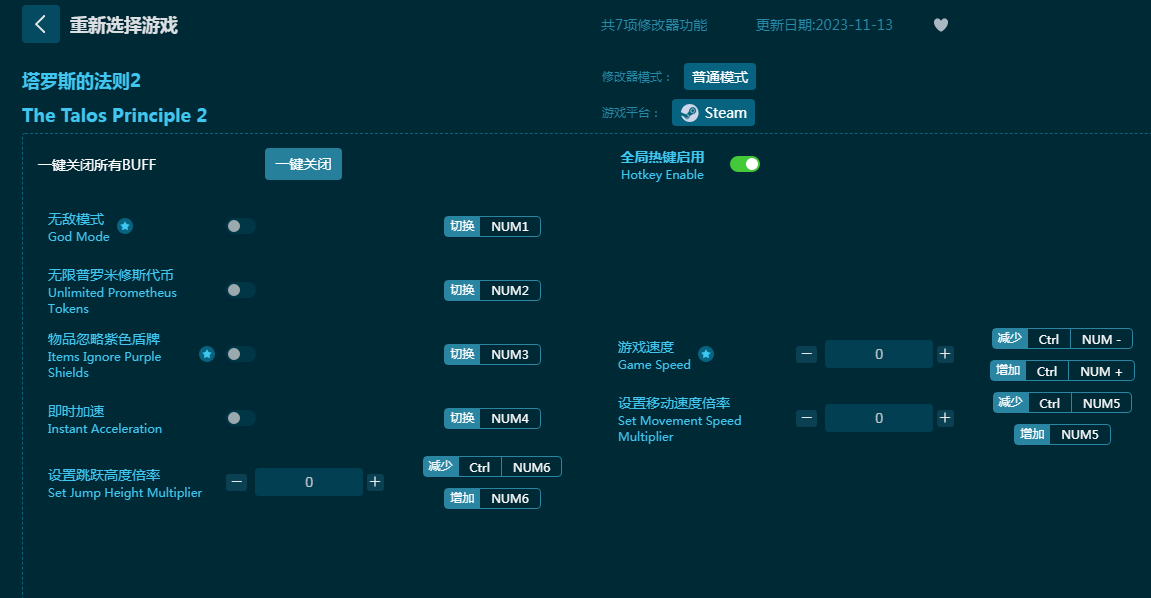
Task: Increase Game Speed with plus button
Action: coord(945,354)
